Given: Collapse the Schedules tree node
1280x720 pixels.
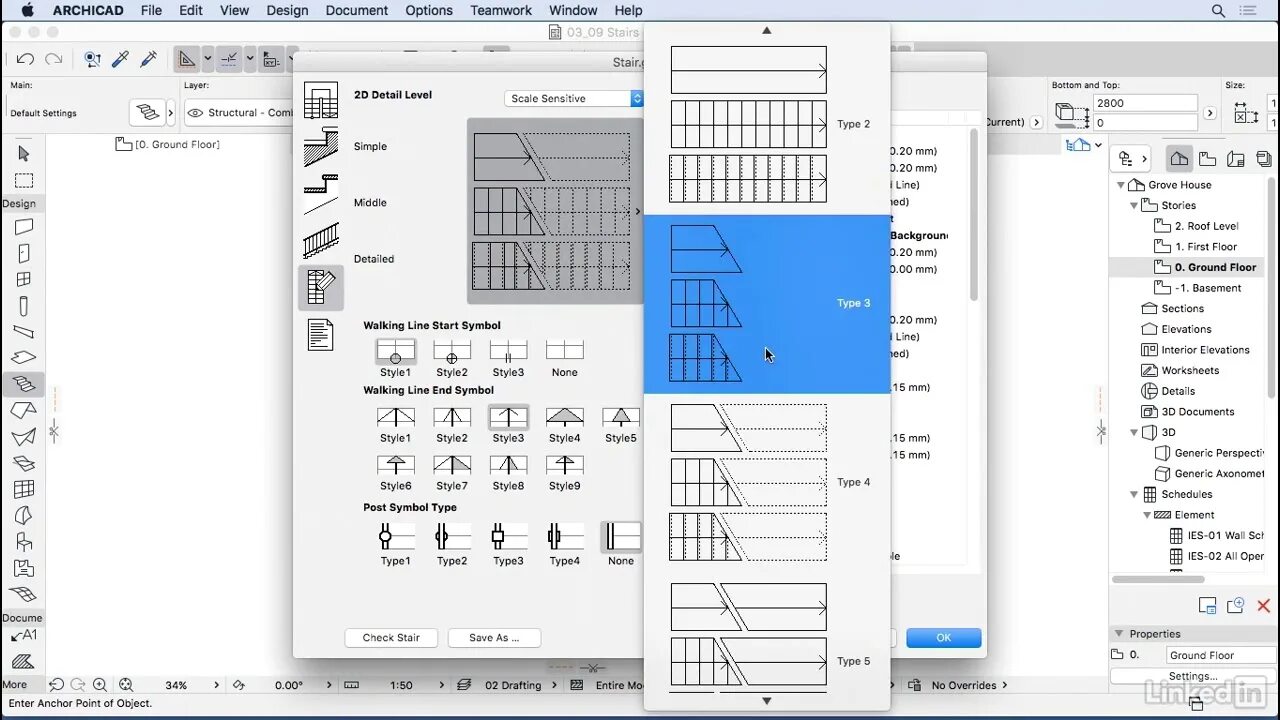Looking at the screenshot, I should [1134, 494].
